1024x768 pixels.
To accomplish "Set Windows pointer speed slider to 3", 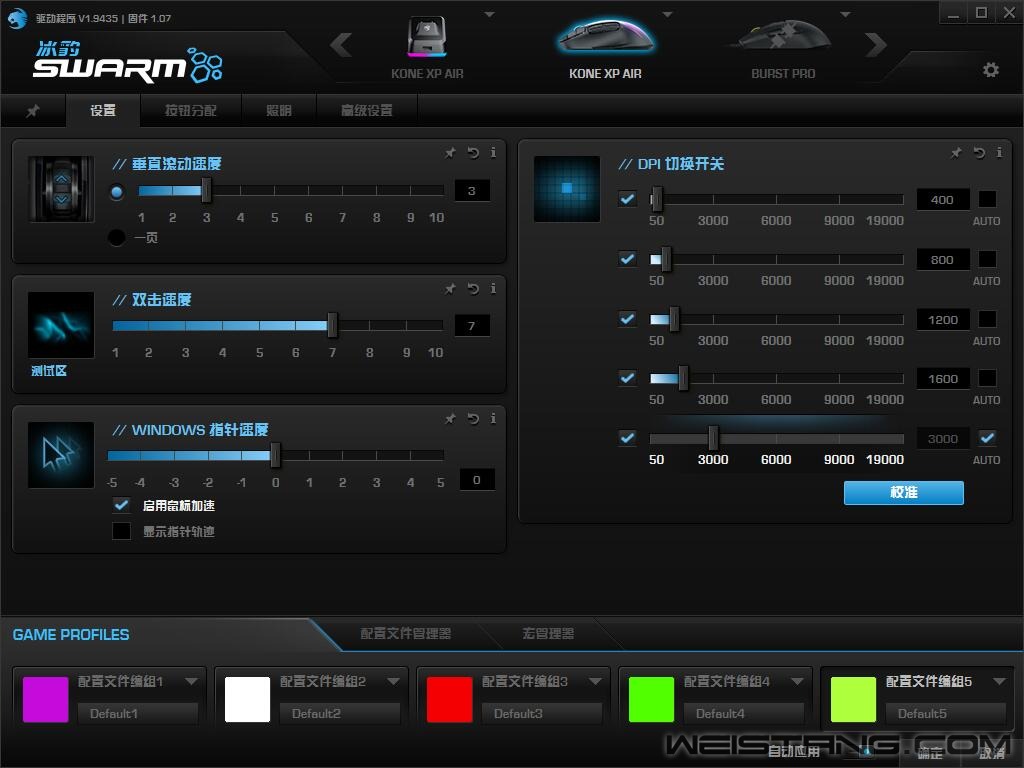I will pos(376,455).
